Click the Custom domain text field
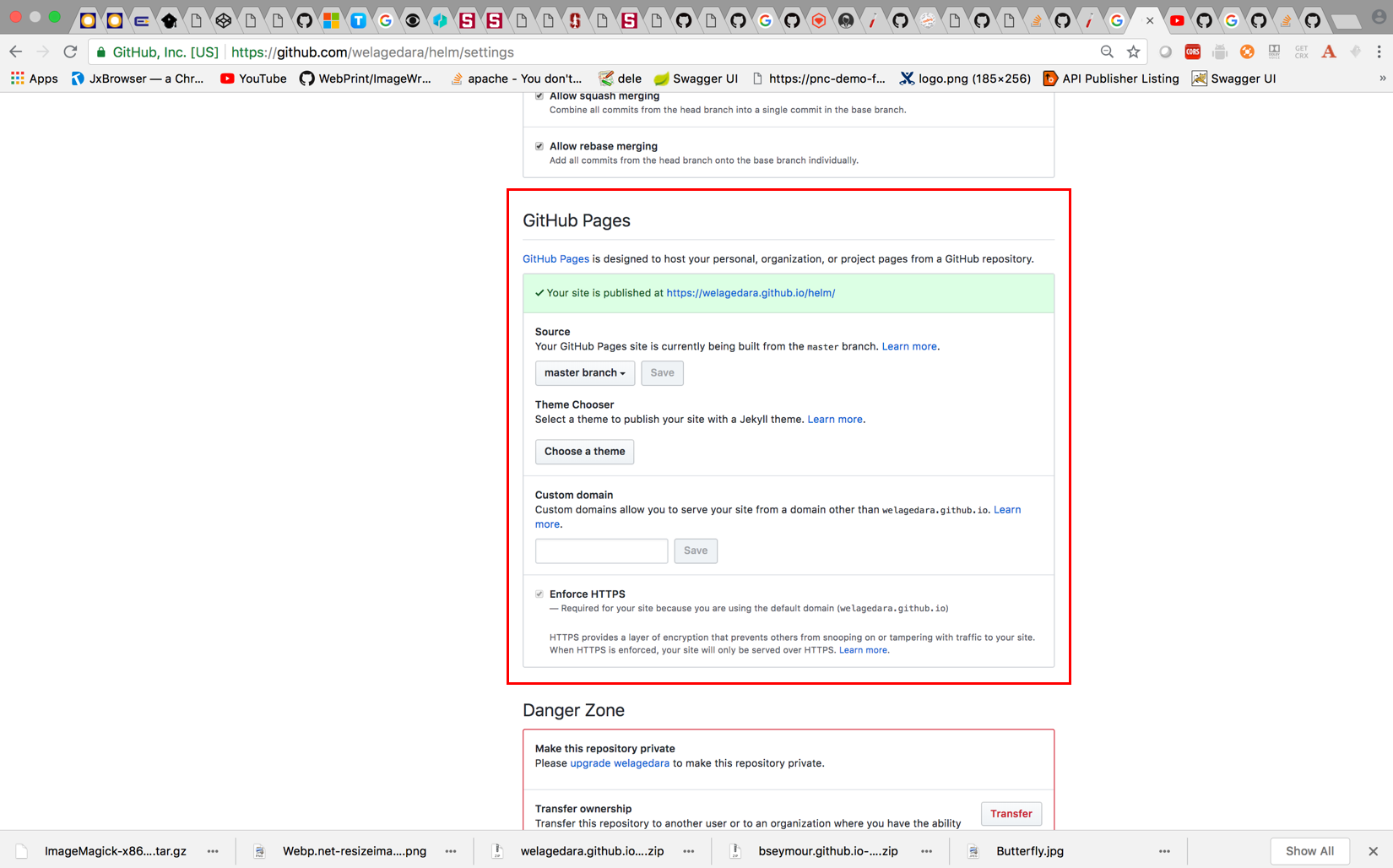The image size is (1393, 868). tap(601, 551)
